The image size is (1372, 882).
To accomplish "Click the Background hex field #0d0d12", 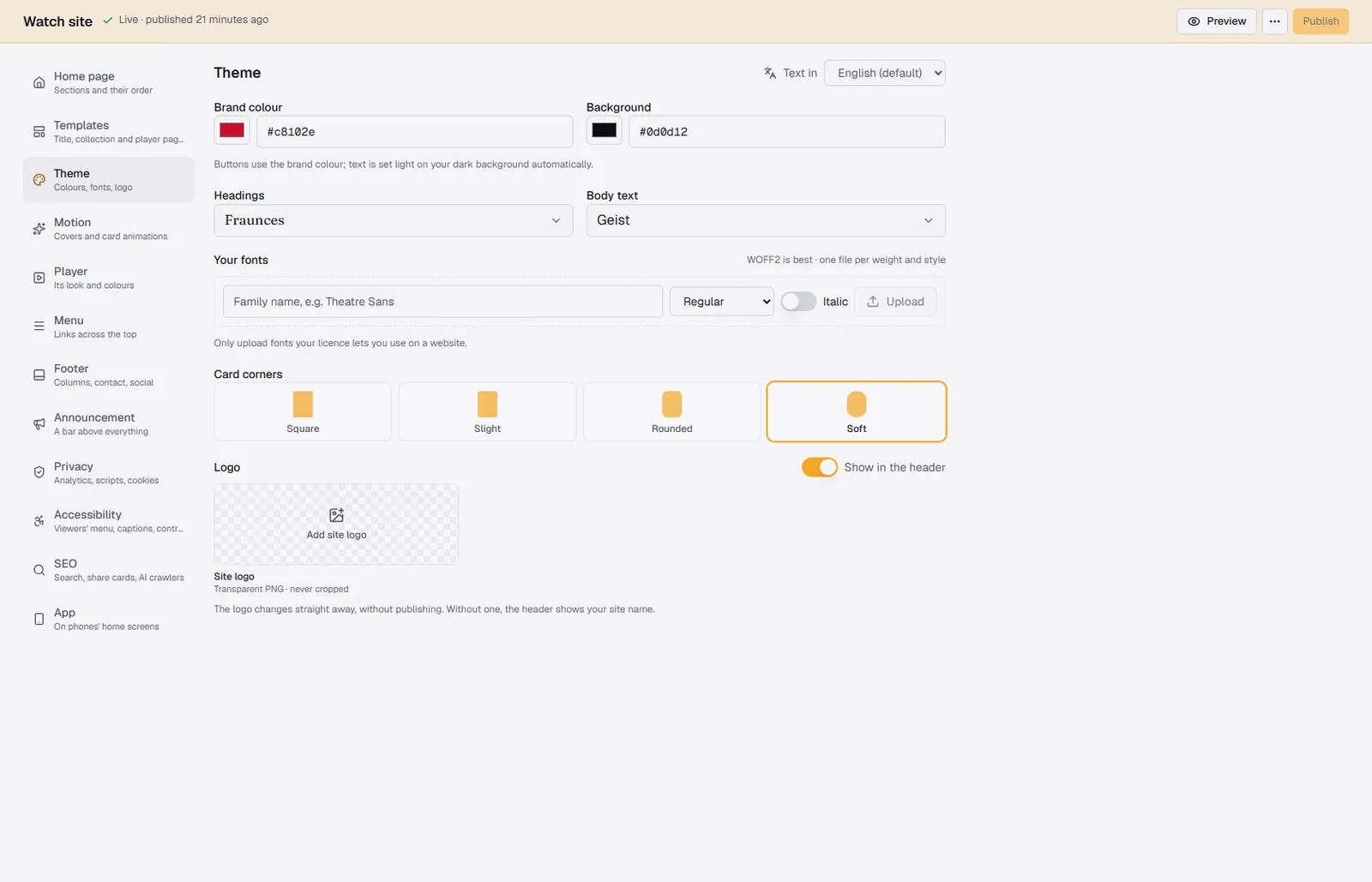I will [x=786, y=132].
